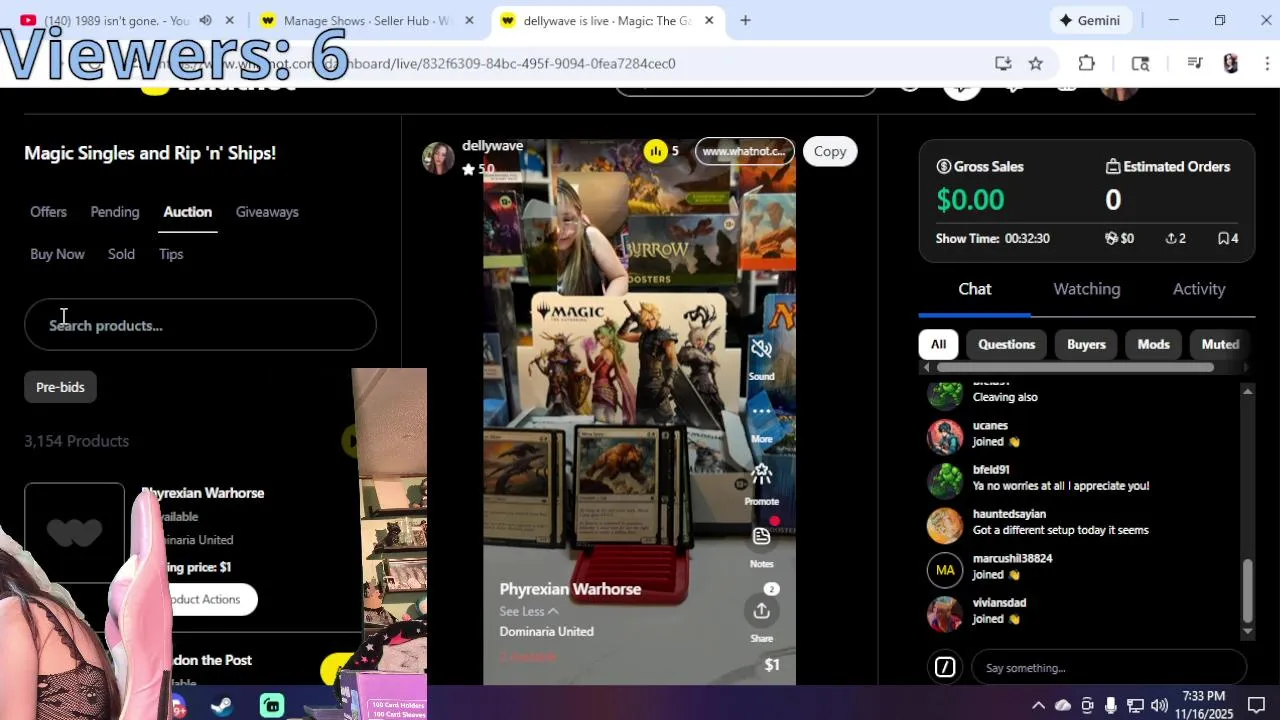1280x720 pixels.
Task: Filter chat by Muted
Action: (x=1220, y=344)
